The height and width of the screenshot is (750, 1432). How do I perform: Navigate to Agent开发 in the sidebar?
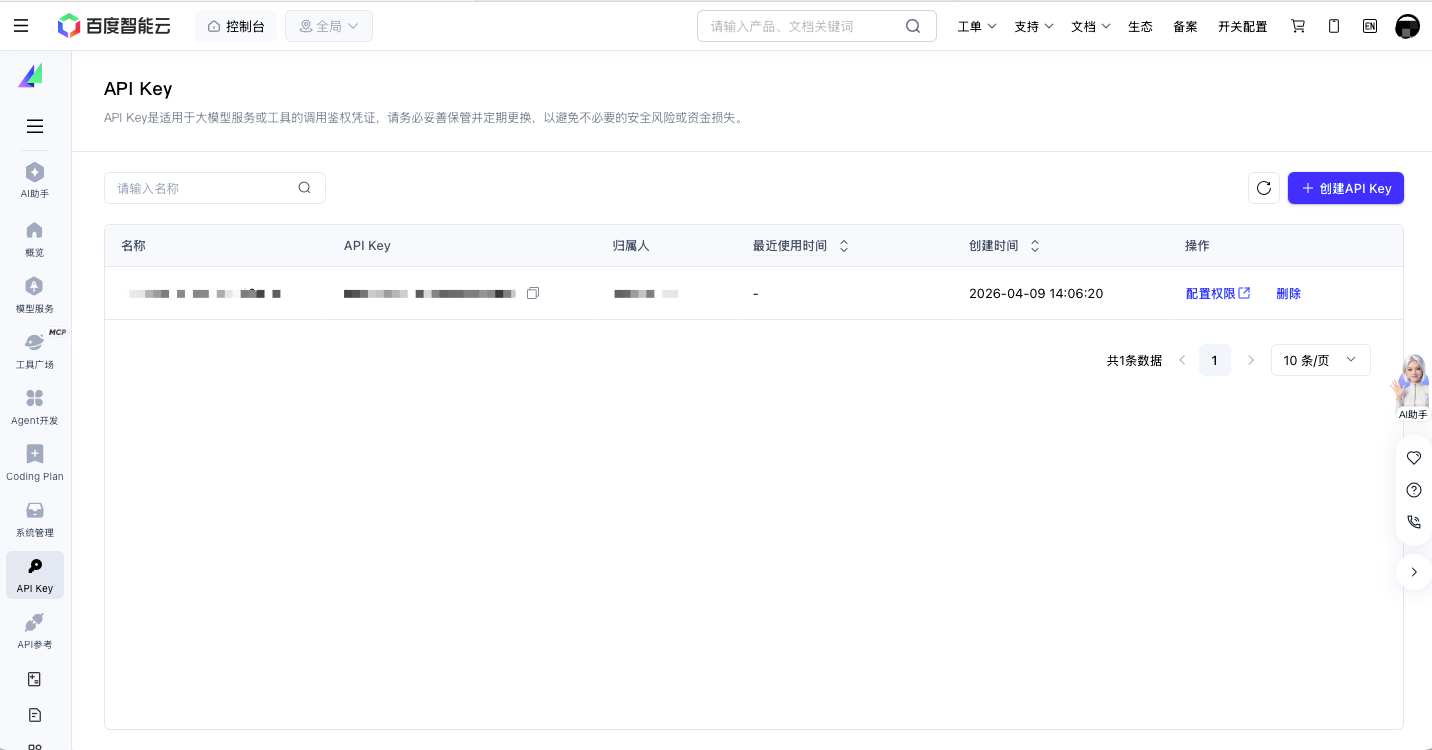[x=35, y=406]
